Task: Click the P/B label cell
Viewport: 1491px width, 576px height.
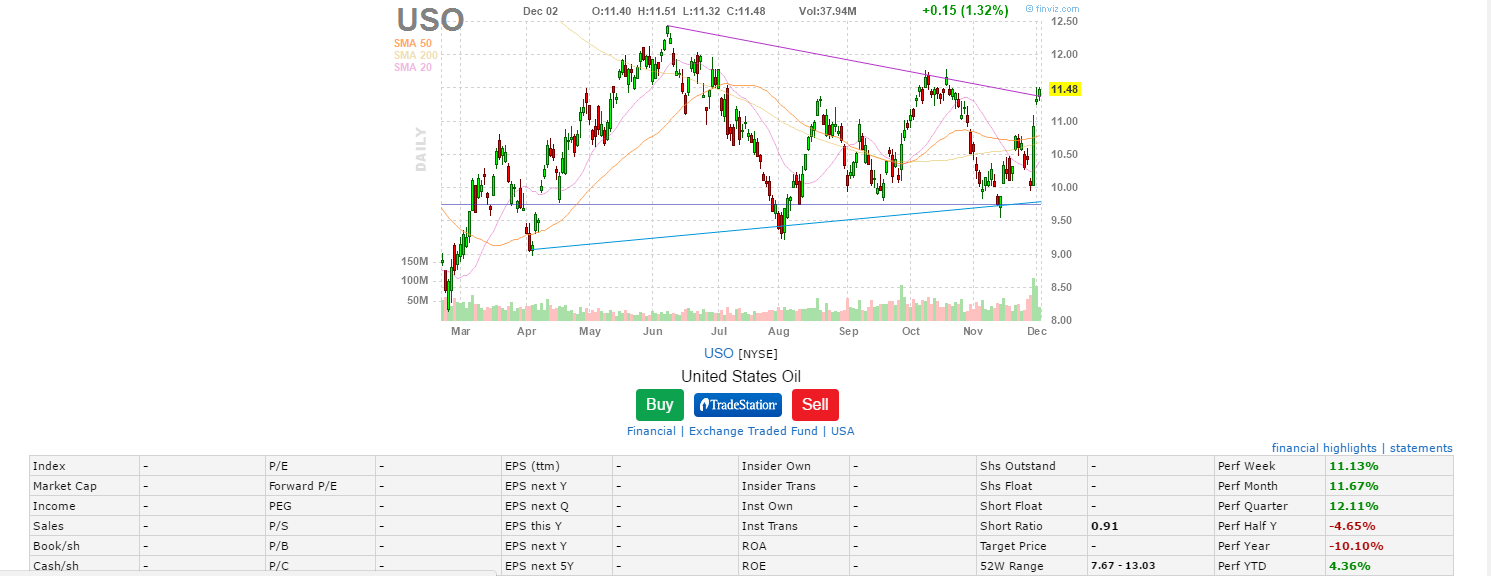Action: click(x=320, y=546)
